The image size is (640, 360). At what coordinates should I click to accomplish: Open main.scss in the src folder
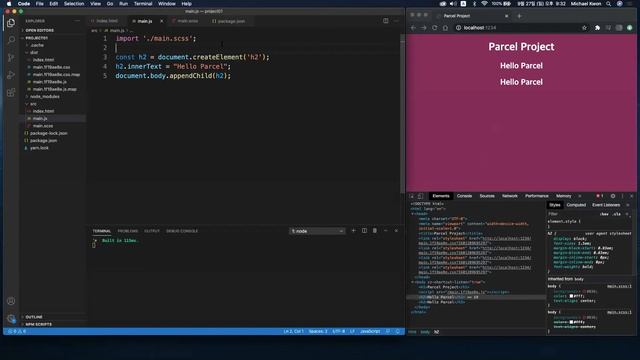[x=43, y=126]
